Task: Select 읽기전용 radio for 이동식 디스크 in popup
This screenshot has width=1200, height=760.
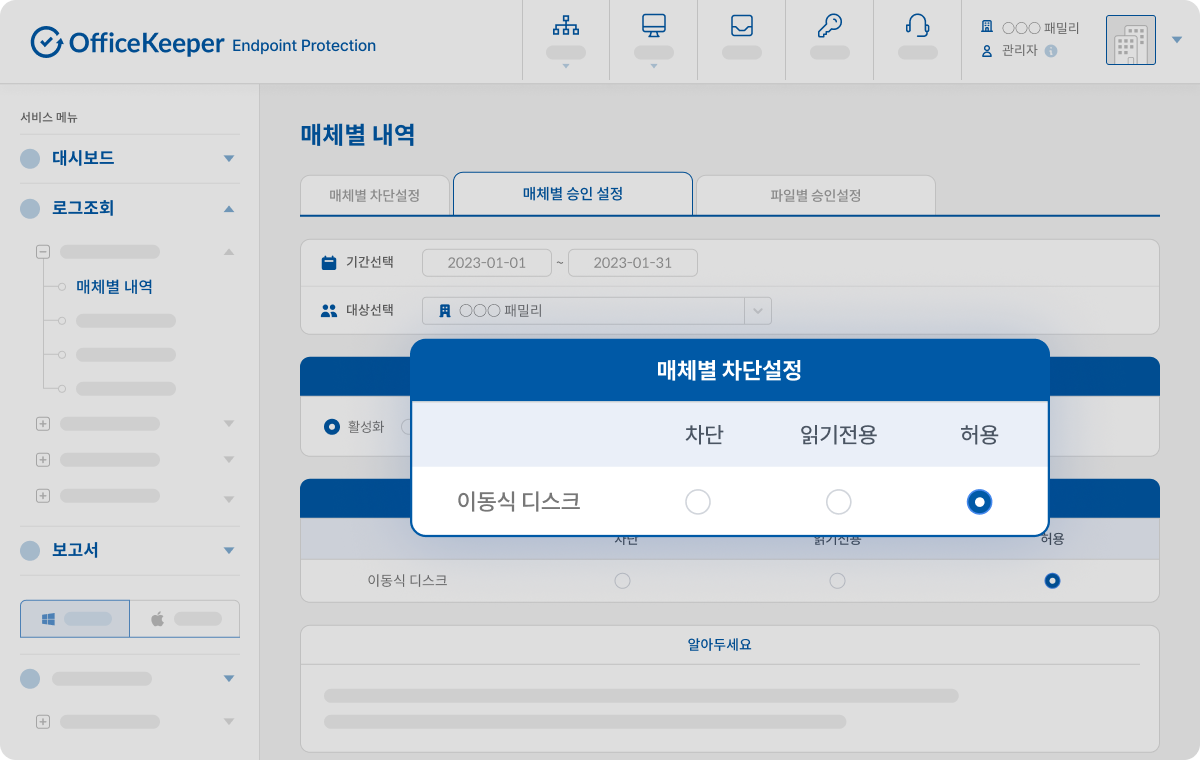Action: [x=838, y=502]
